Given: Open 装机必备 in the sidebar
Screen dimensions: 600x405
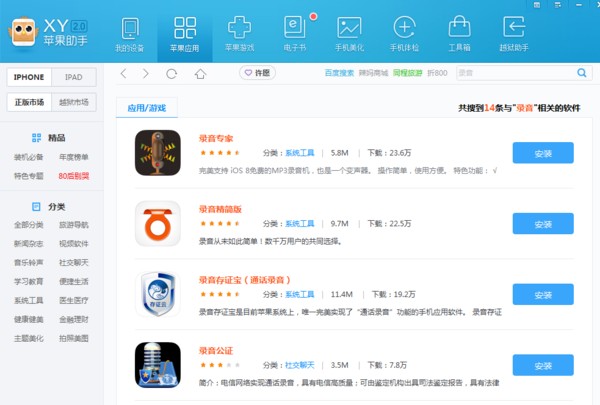Looking at the screenshot, I should [29, 157].
